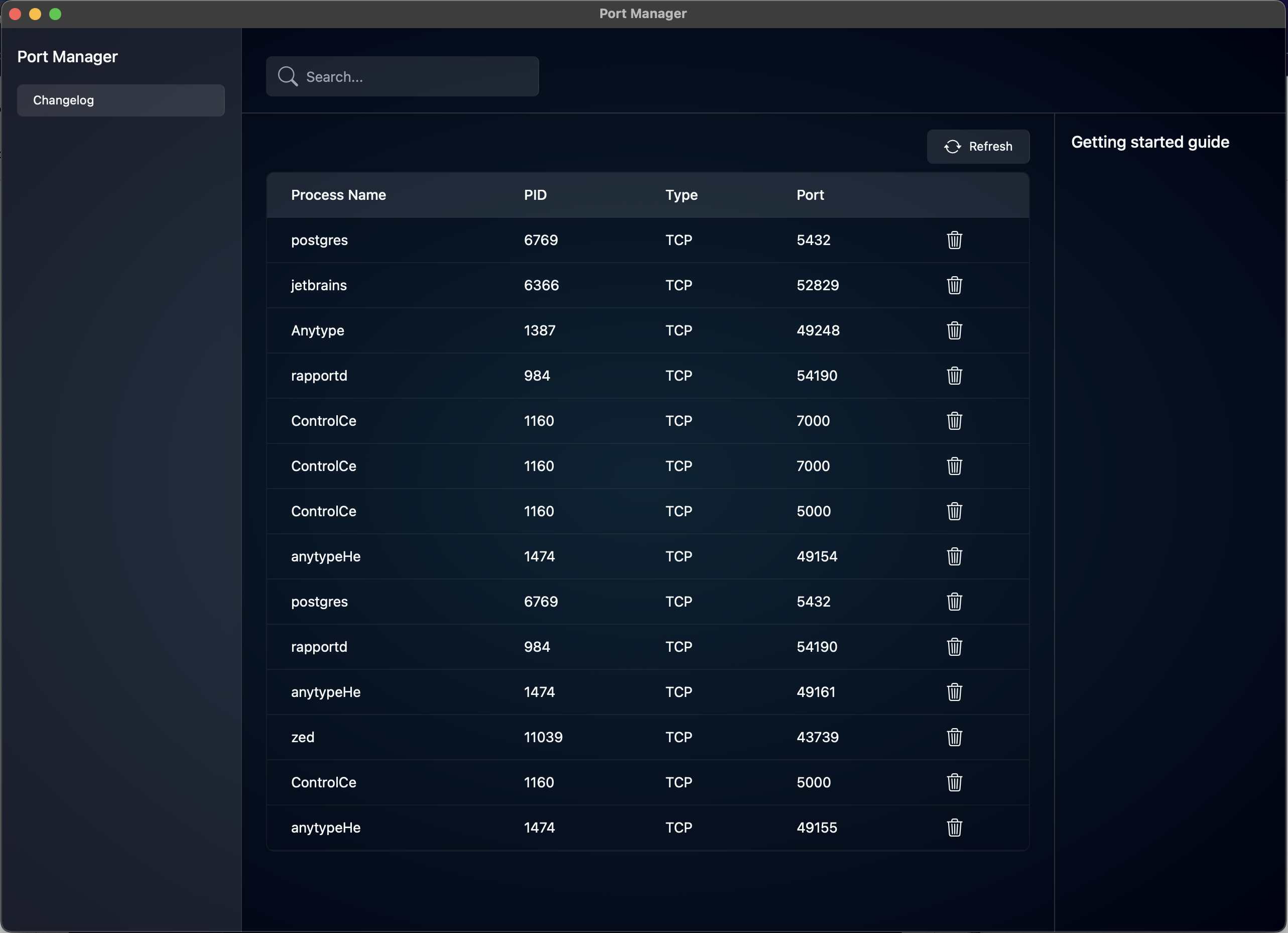Open the Changelog sidebar item

coord(120,100)
